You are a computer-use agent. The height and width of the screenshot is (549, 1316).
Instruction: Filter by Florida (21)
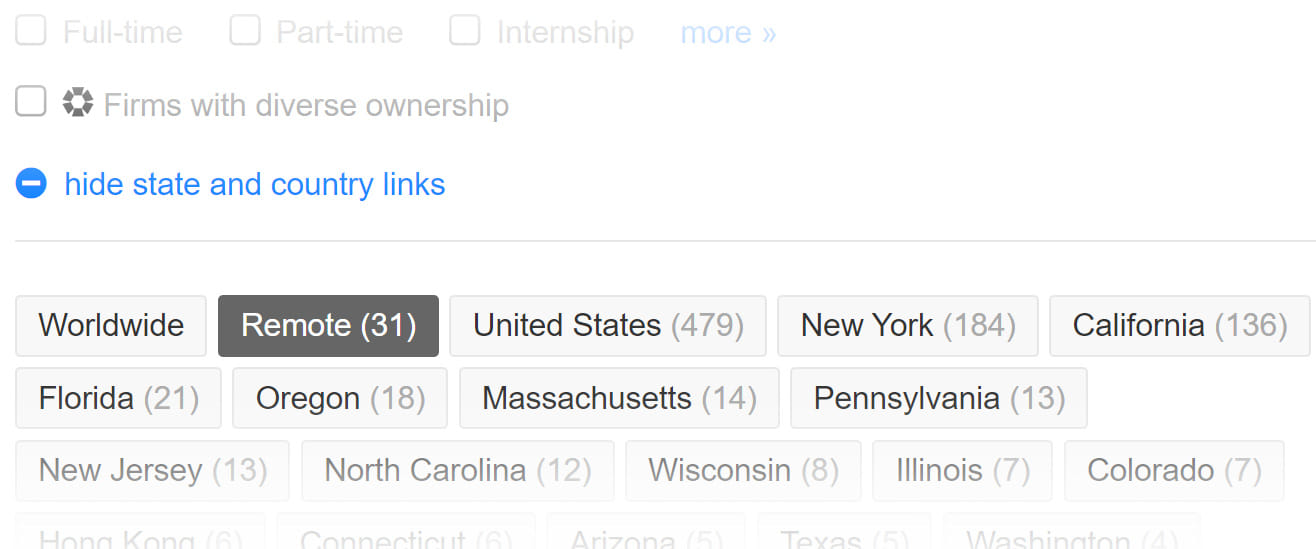pyautogui.click(x=118, y=399)
